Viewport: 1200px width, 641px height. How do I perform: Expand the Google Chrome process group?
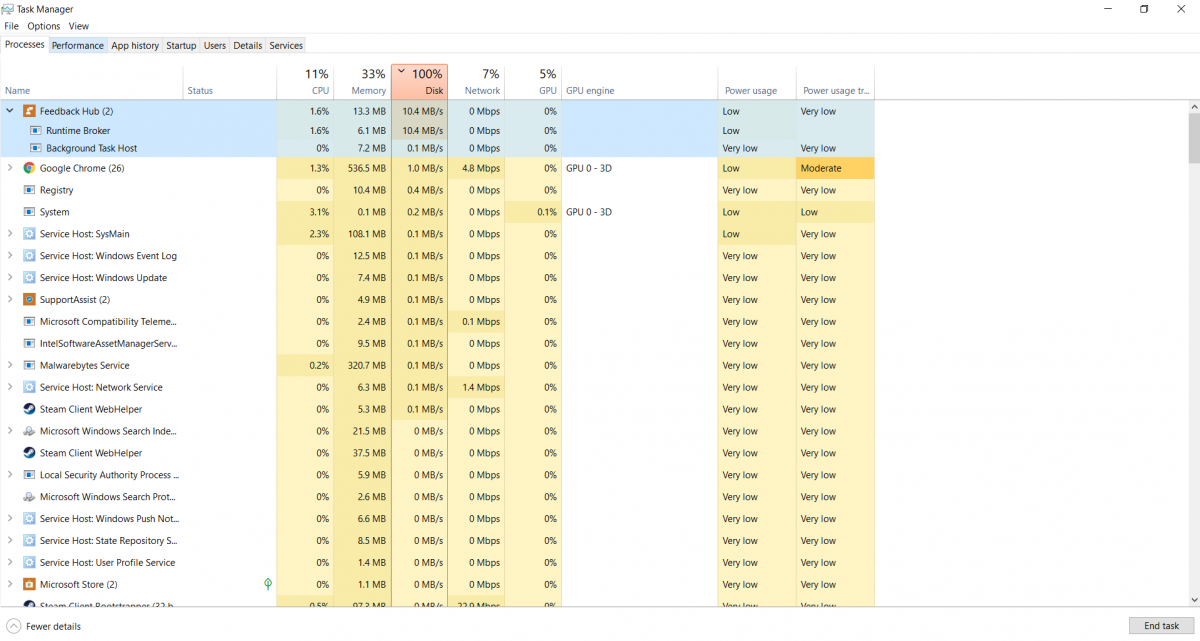click(10, 168)
